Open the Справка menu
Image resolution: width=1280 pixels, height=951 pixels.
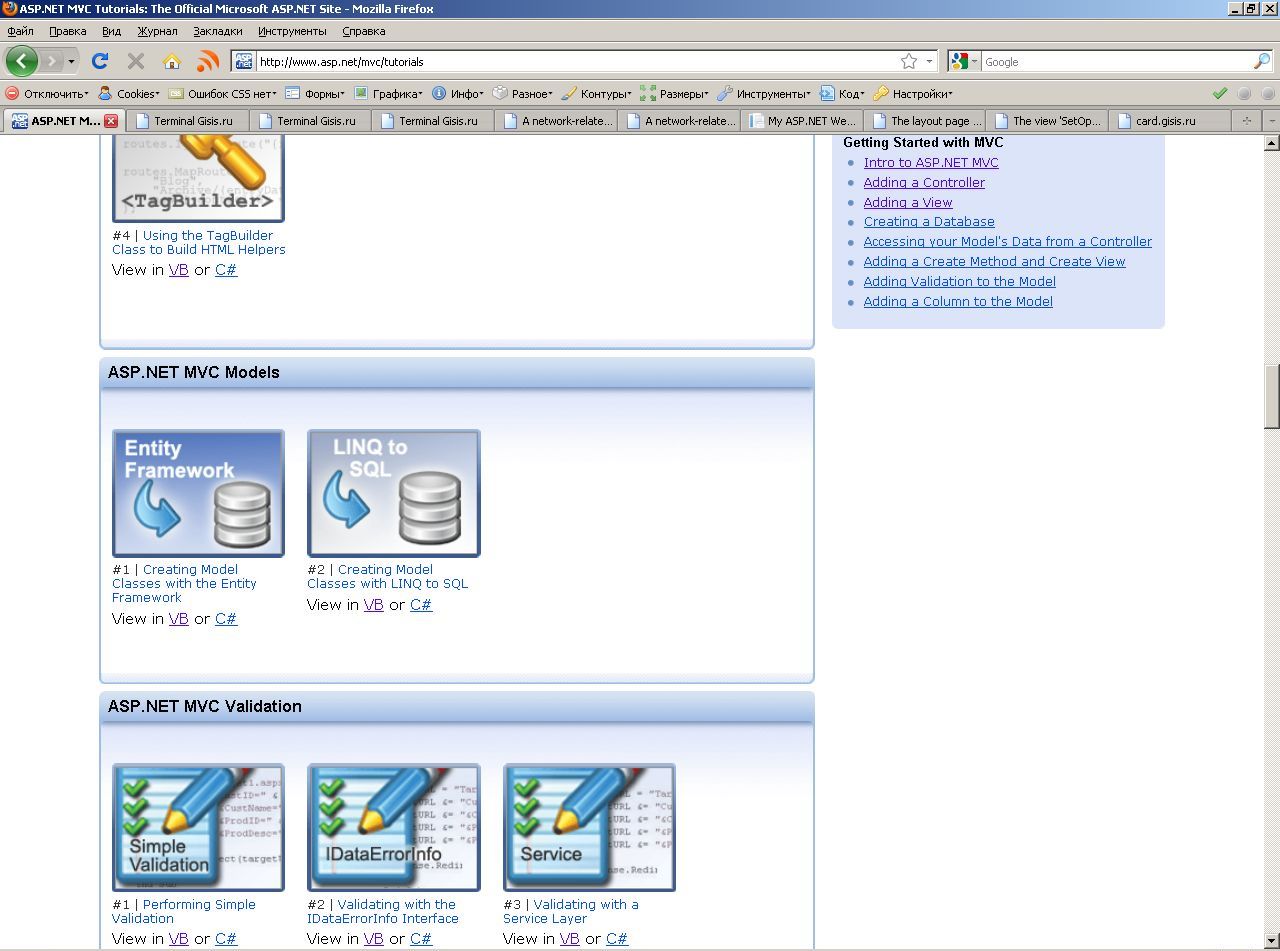(363, 31)
